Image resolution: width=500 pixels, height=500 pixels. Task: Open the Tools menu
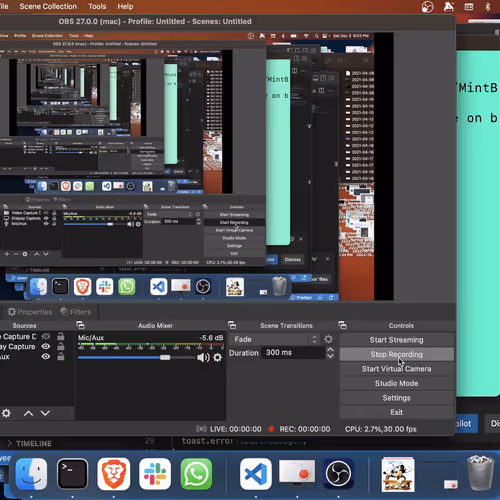click(97, 6)
